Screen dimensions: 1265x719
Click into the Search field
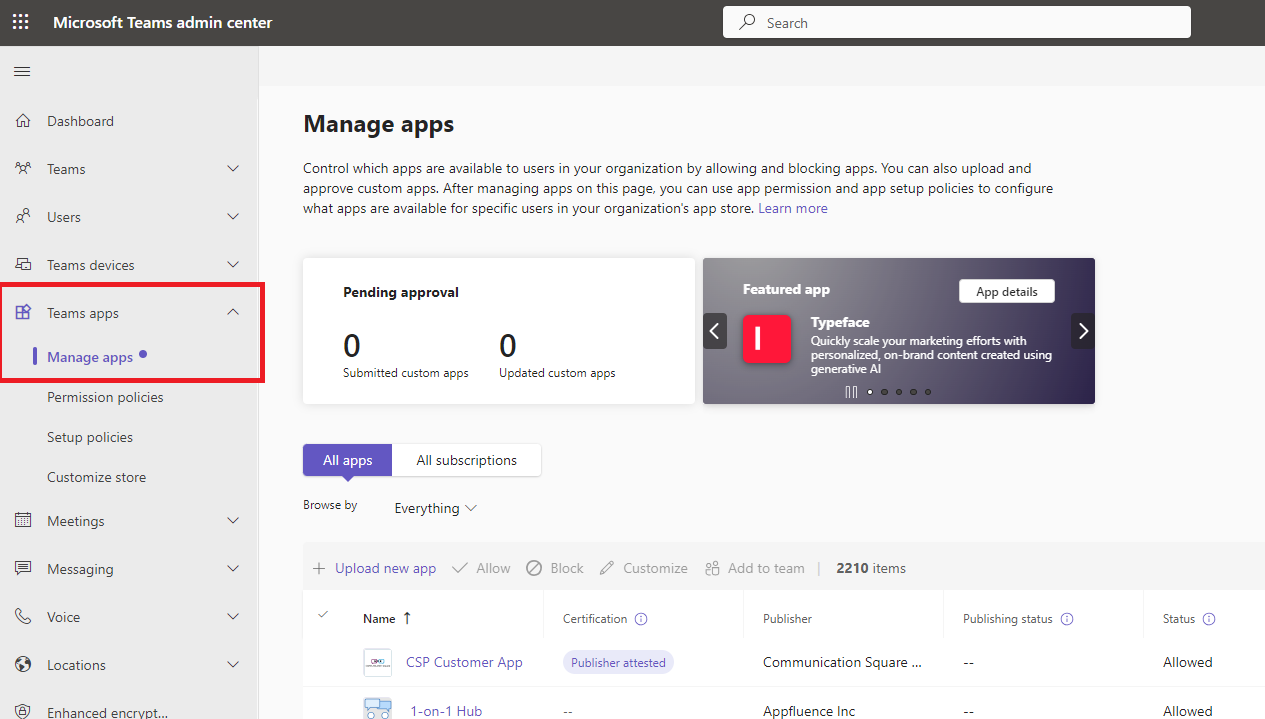tap(956, 22)
